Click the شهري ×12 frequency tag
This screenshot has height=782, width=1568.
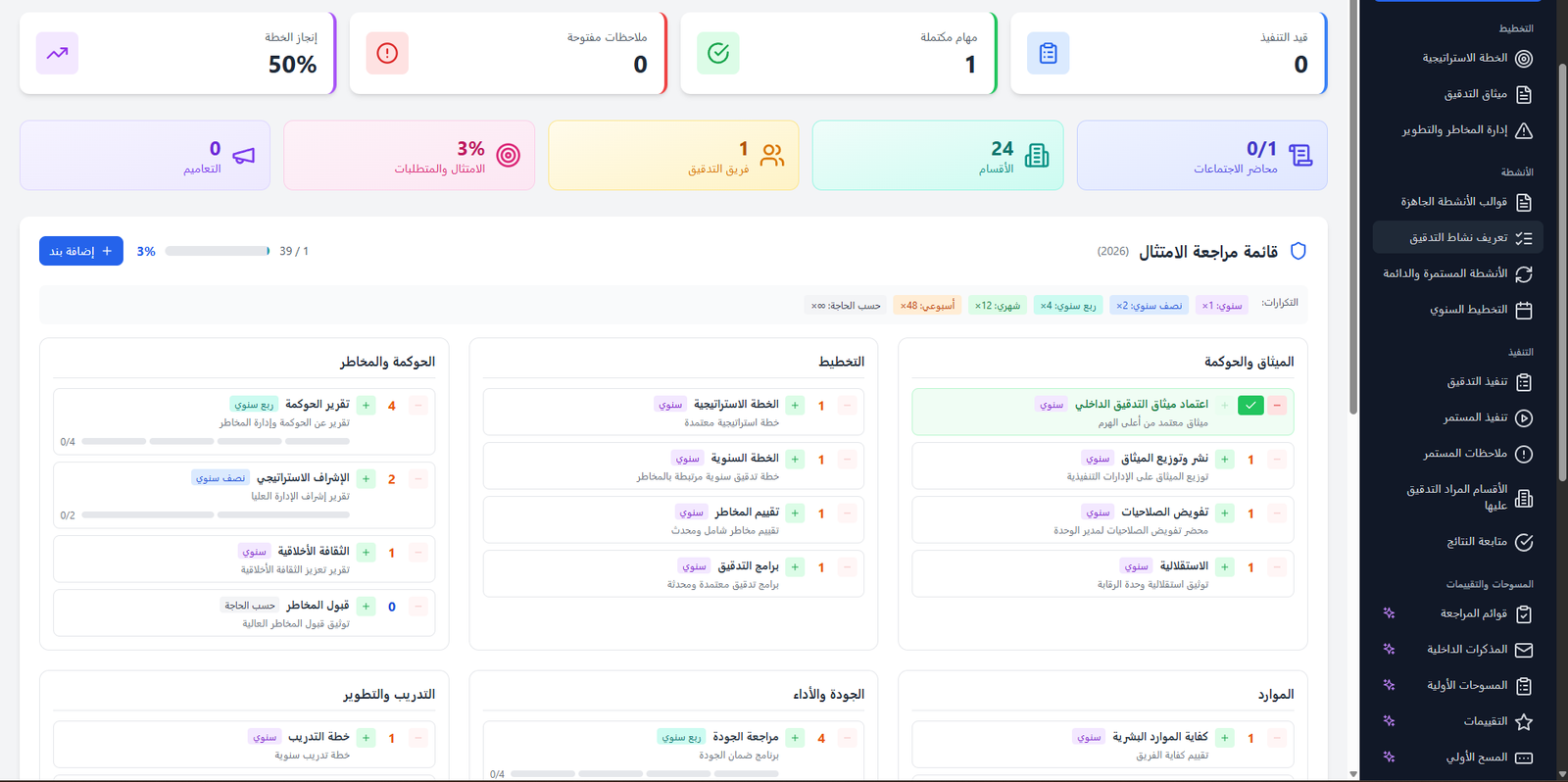point(997,306)
